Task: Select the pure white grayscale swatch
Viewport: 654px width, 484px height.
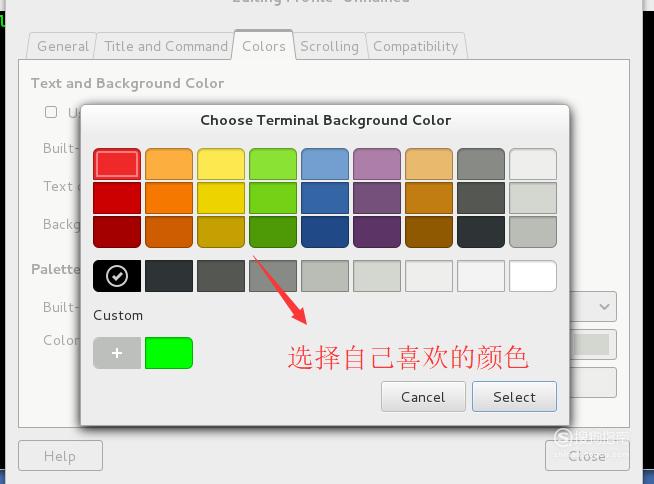Action: click(533, 276)
